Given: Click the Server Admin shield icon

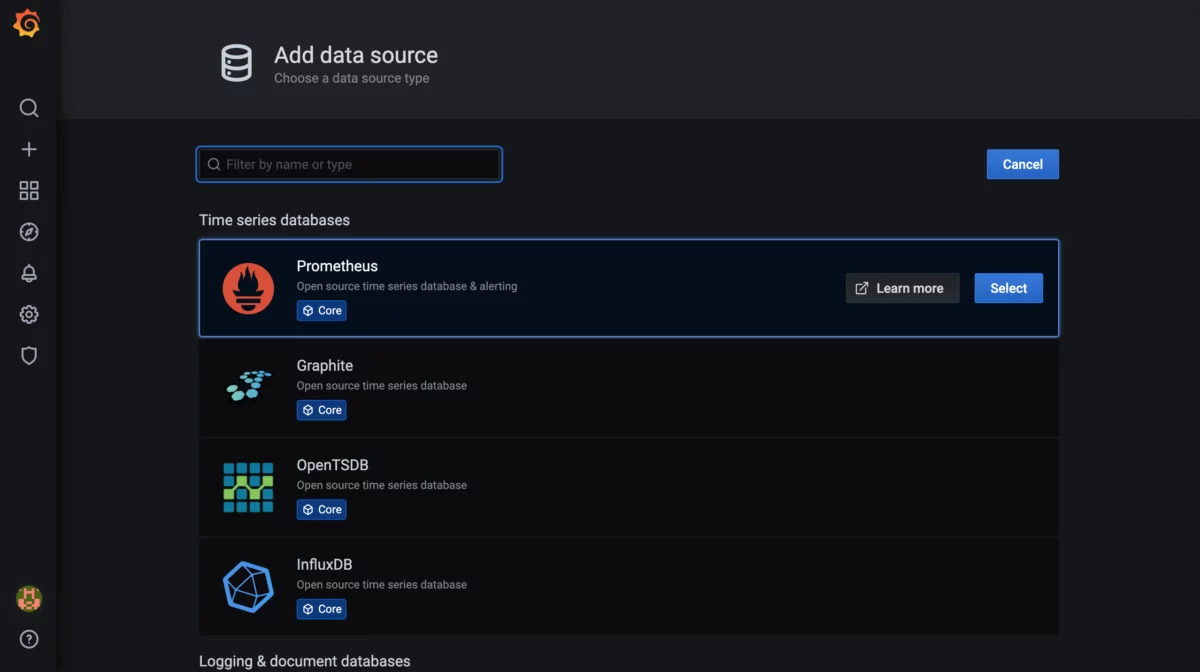Looking at the screenshot, I should pos(29,355).
